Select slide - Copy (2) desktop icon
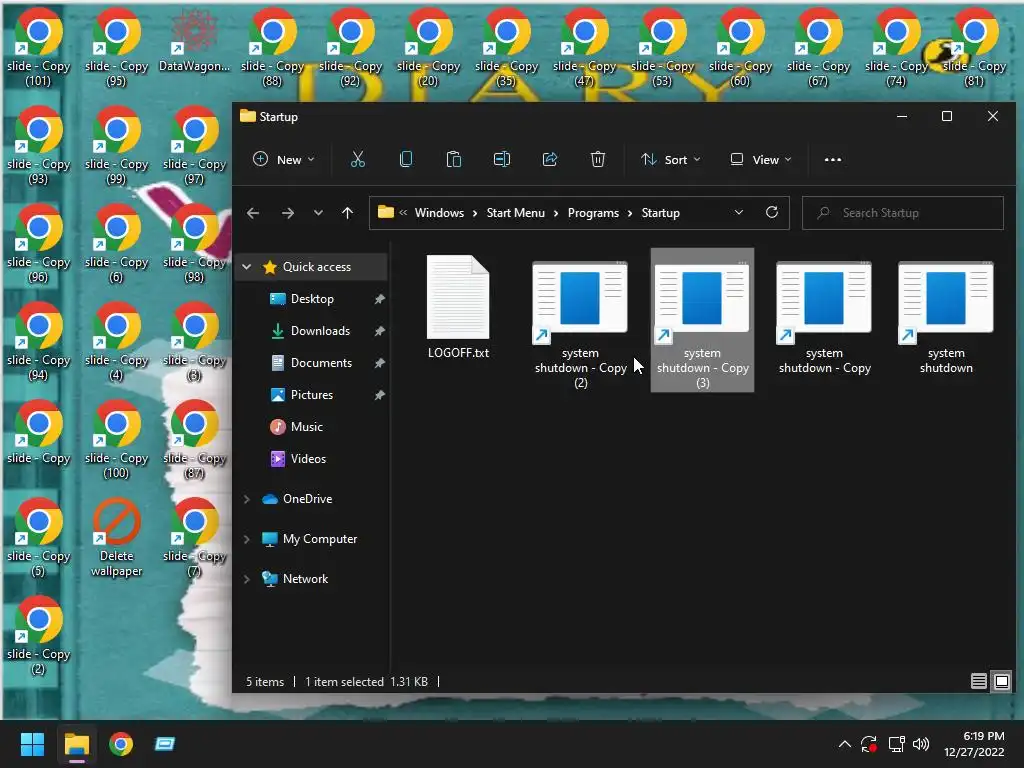The image size is (1024, 768). (x=38, y=635)
